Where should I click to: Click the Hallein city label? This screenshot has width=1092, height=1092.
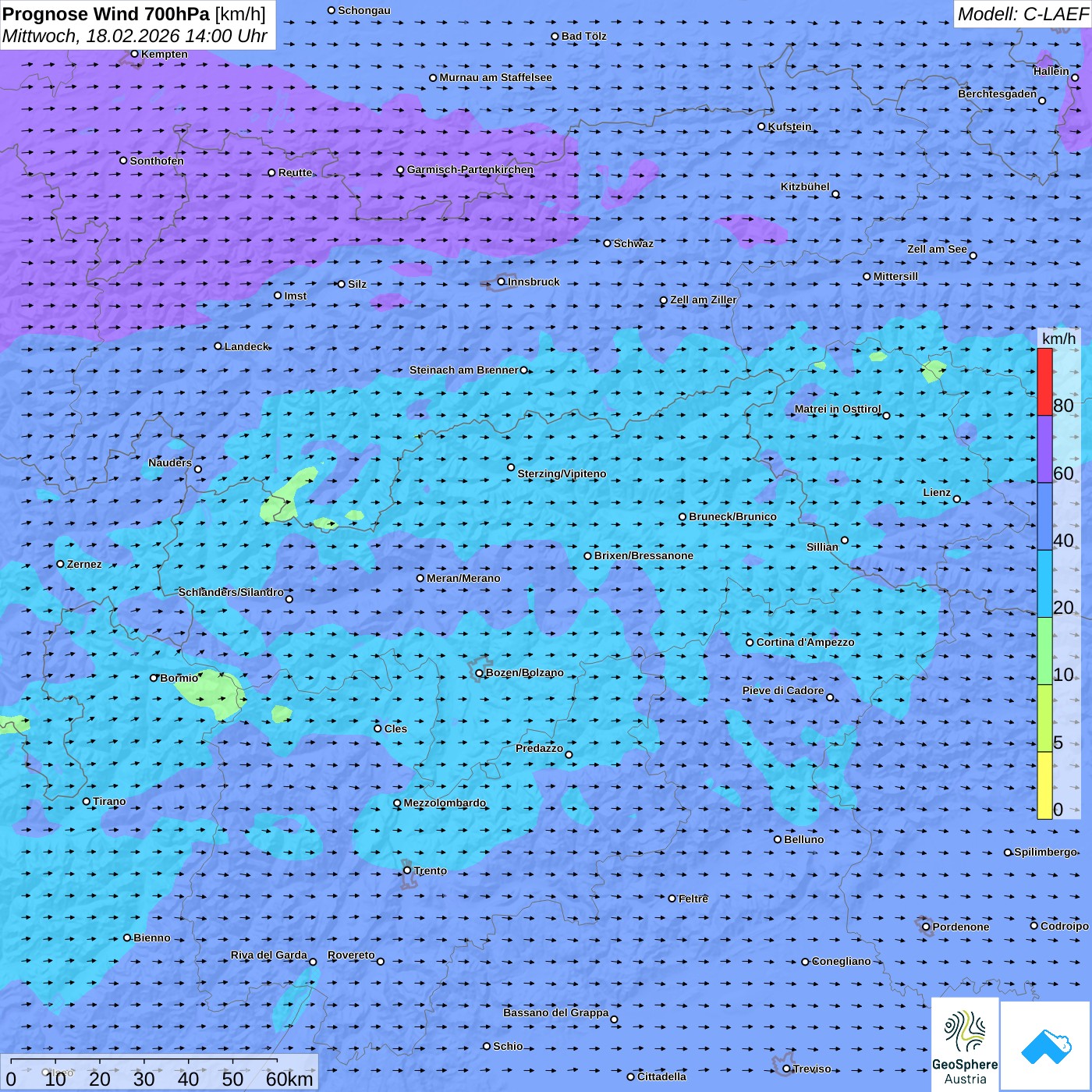point(1051,71)
